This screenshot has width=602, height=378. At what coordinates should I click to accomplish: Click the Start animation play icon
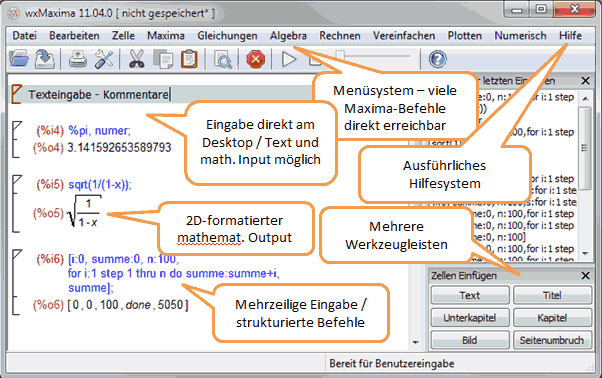289,59
